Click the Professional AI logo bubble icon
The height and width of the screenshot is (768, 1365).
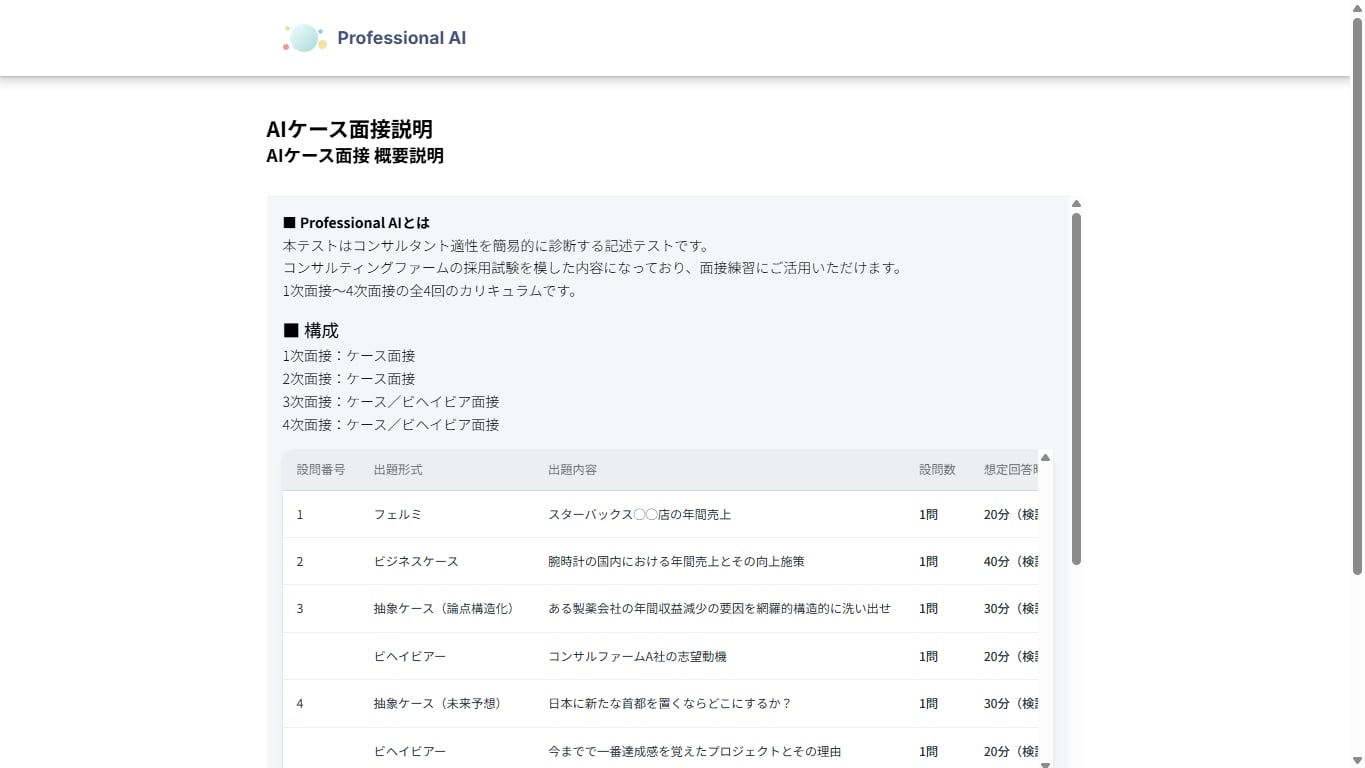pos(305,38)
